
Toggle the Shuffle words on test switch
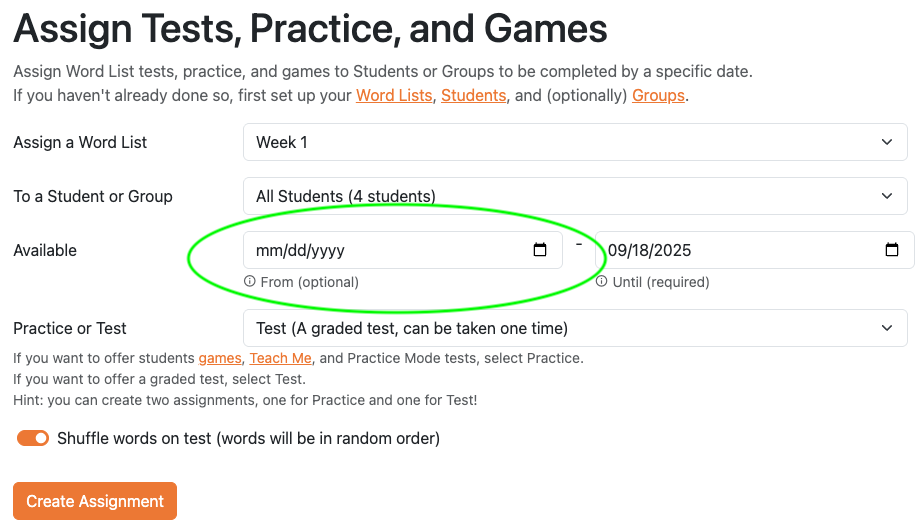coord(33,438)
